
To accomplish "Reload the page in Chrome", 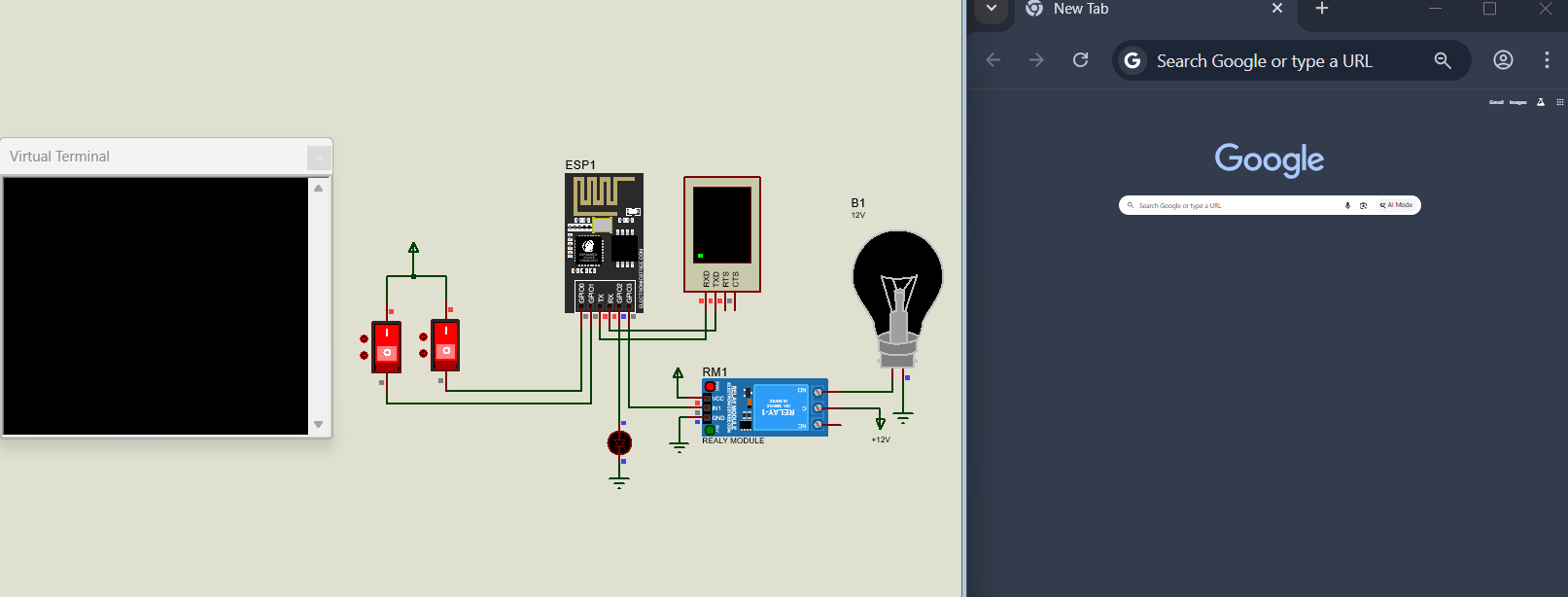I will tap(1080, 60).
